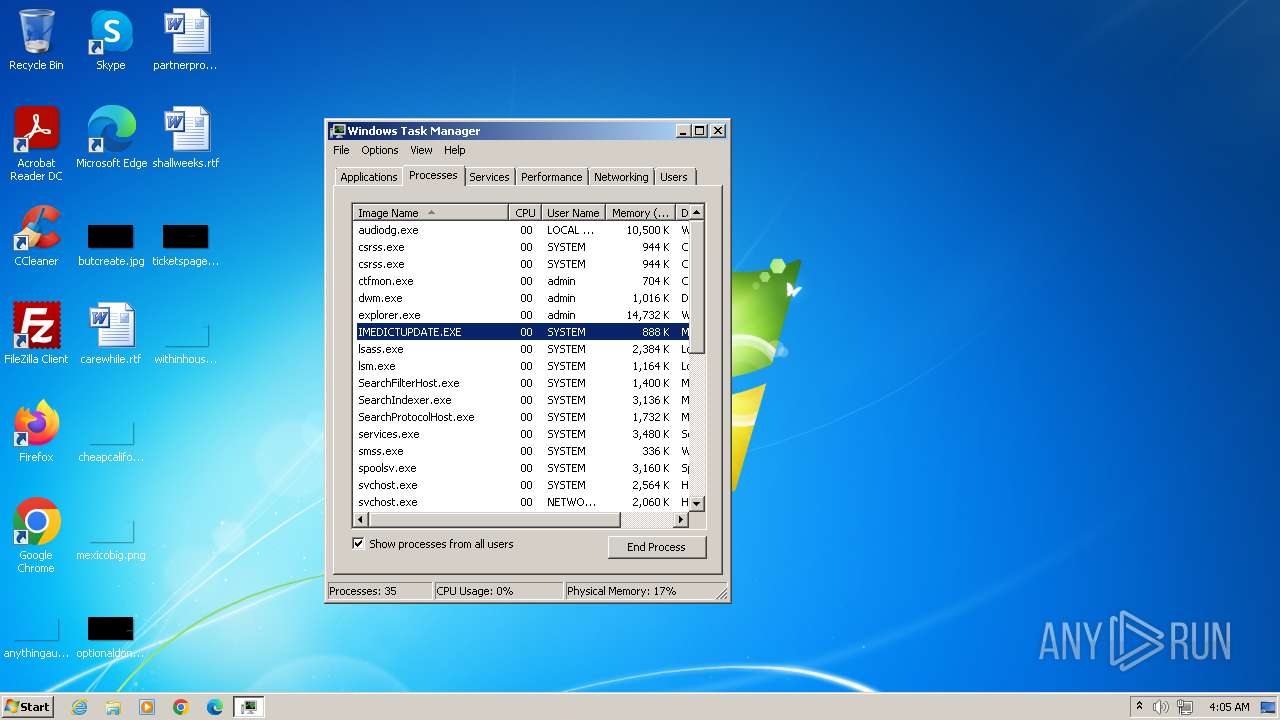The width and height of the screenshot is (1280, 720).
Task: Click horizontal scroll right arrow
Action: 681,520
